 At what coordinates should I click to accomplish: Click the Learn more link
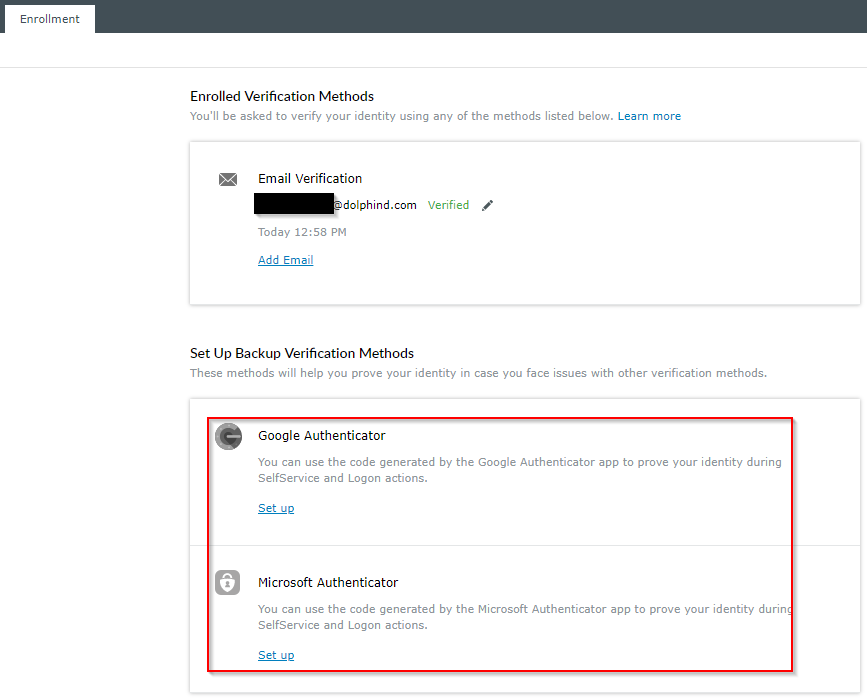pyautogui.click(x=649, y=116)
